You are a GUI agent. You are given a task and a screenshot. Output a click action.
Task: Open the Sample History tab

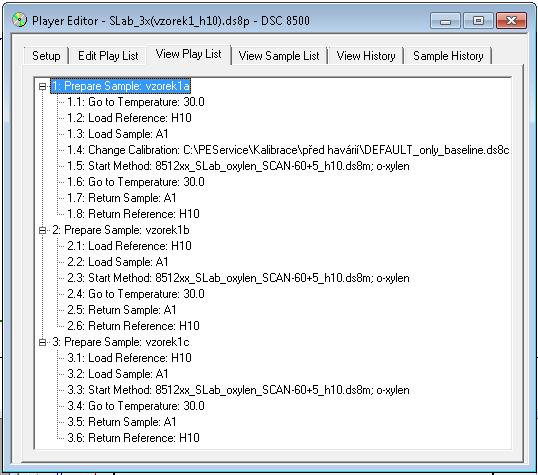[448, 56]
